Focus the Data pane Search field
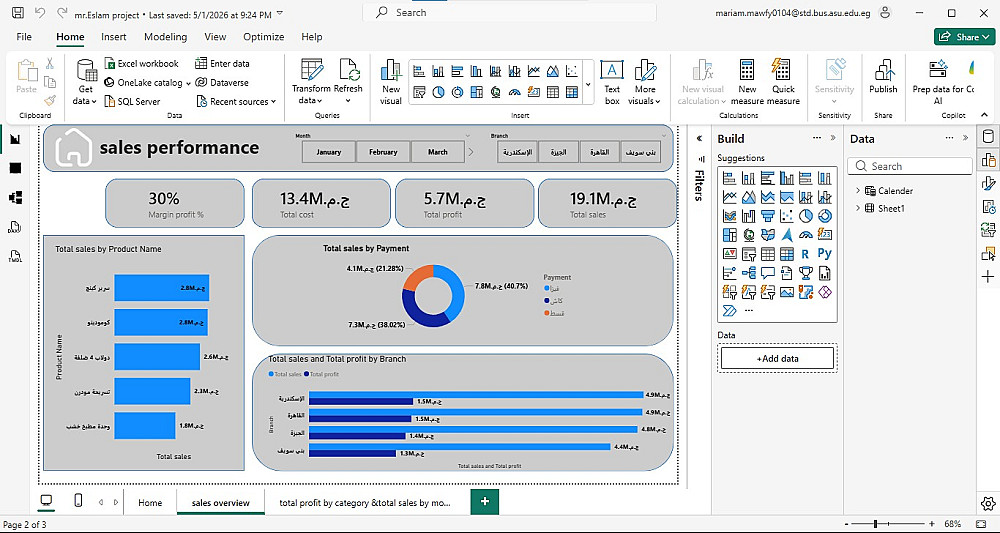Screen dimensions: 1000x533 tap(910, 166)
